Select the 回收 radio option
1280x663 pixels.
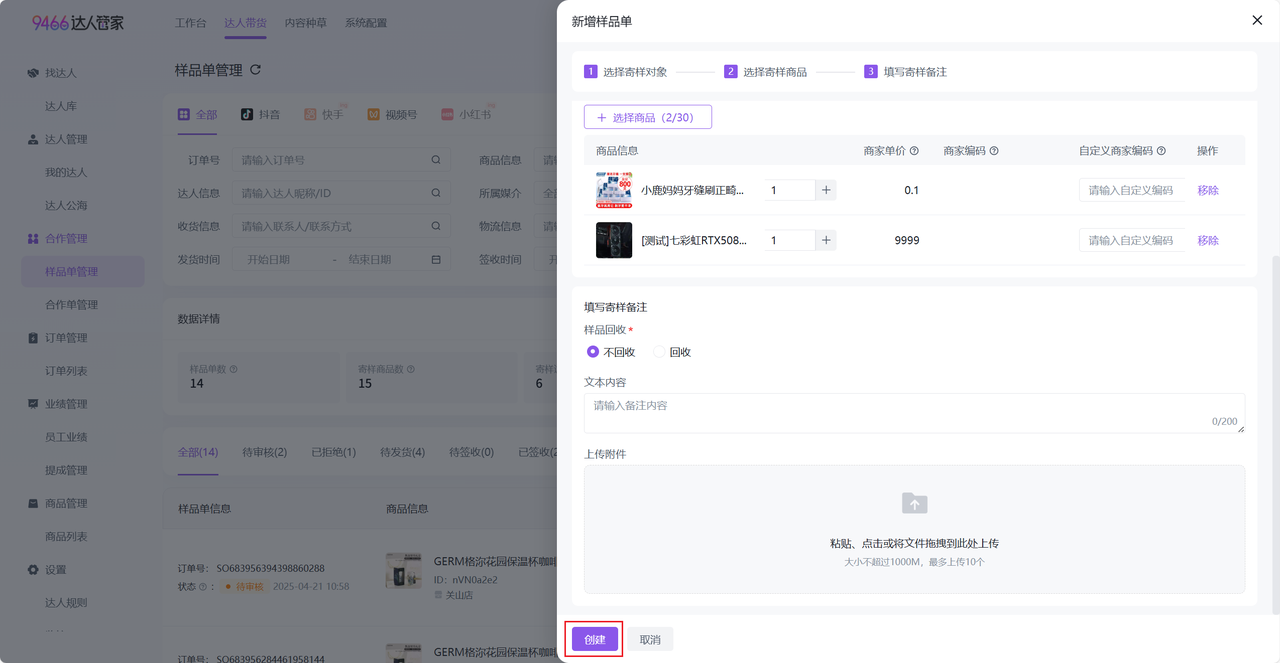pos(672,352)
